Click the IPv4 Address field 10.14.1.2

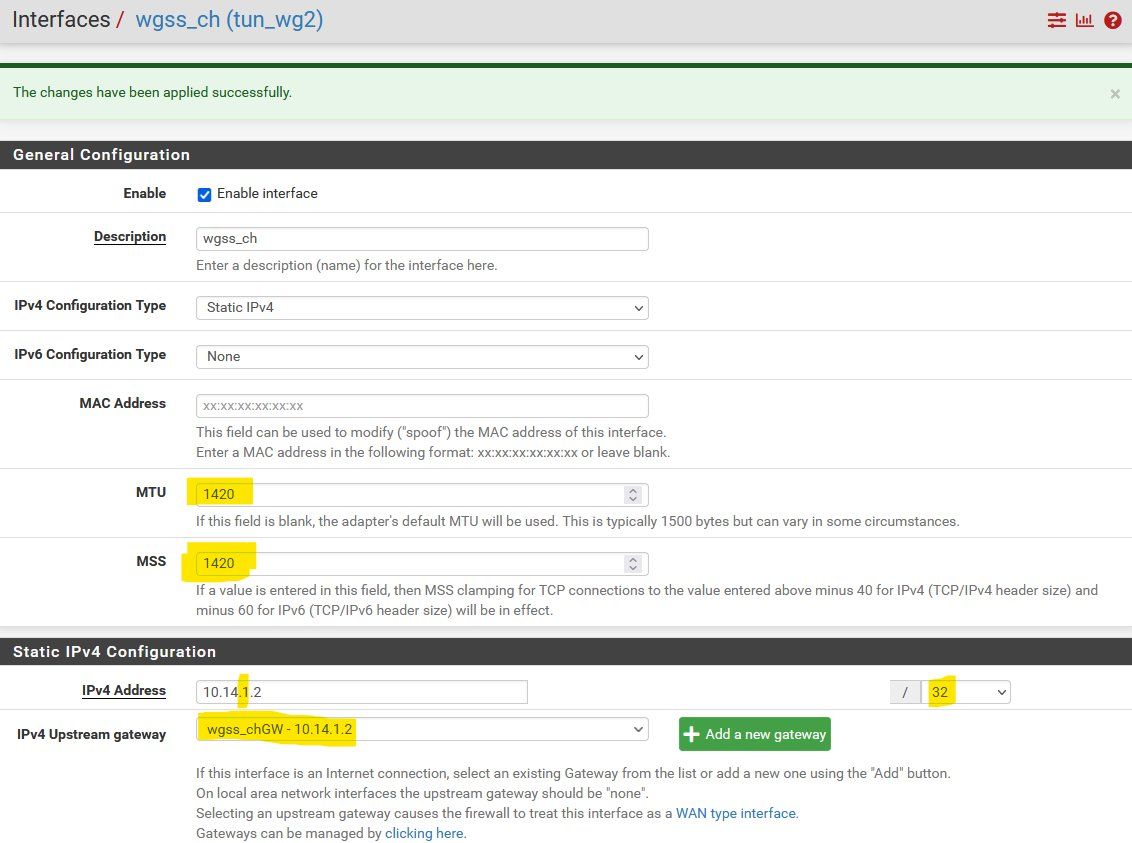[362, 692]
